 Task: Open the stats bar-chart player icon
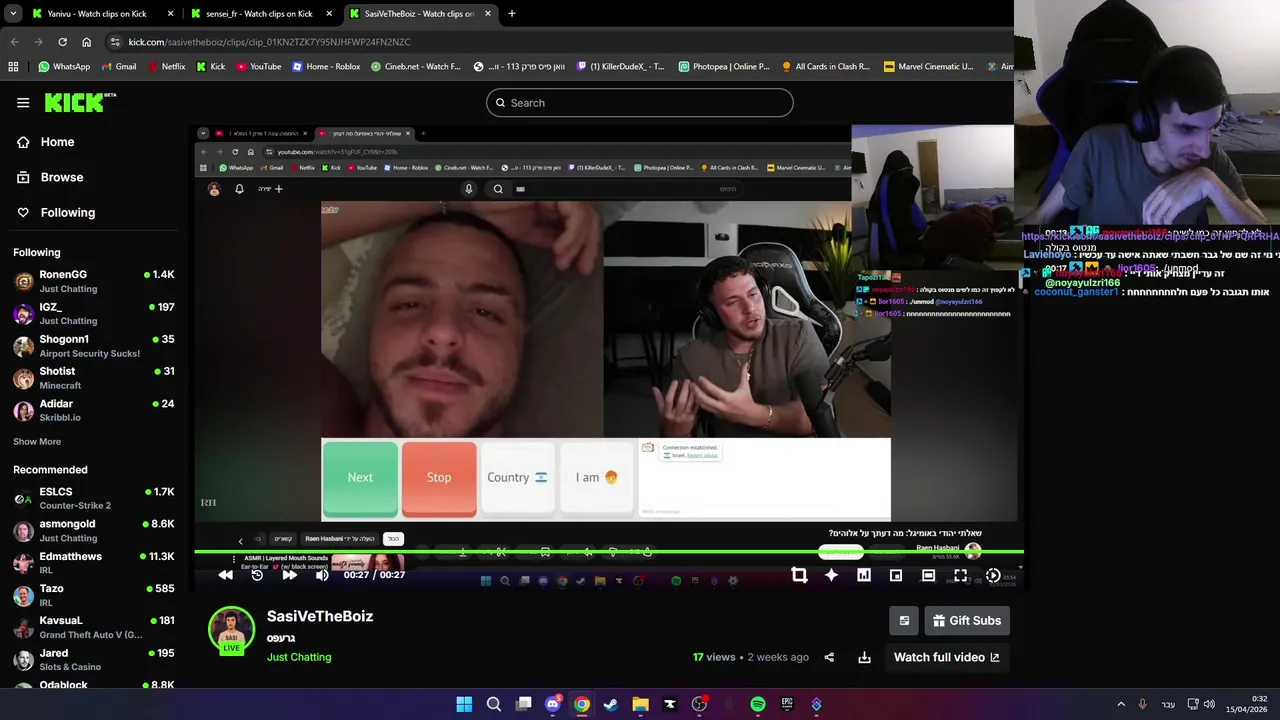point(863,575)
